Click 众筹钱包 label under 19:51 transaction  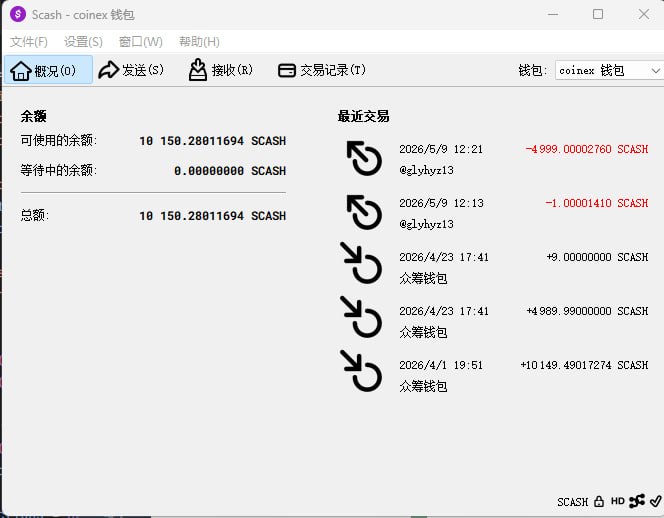tap(423, 386)
